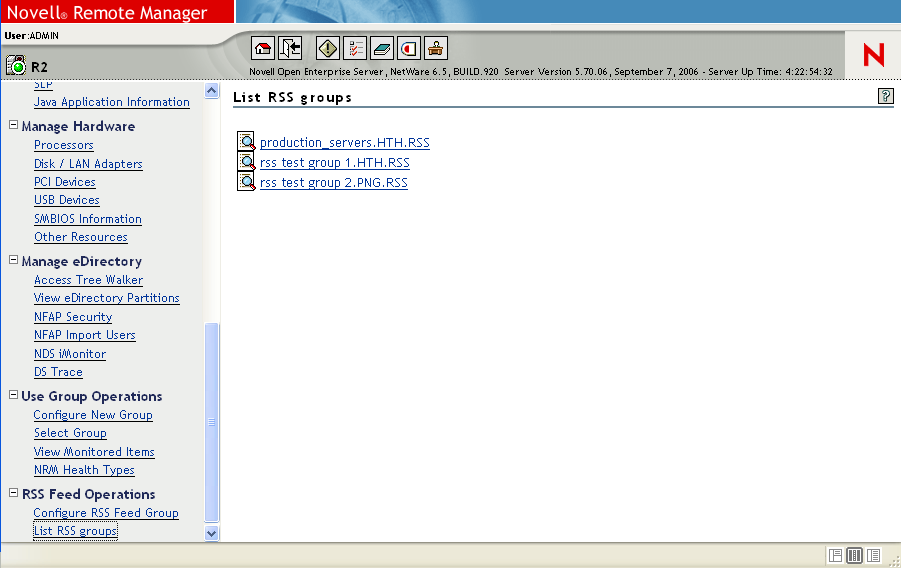This screenshot has height=568, width=901.
Task: Click the sidebar scroll up arrow
Action: (x=211, y=90)
